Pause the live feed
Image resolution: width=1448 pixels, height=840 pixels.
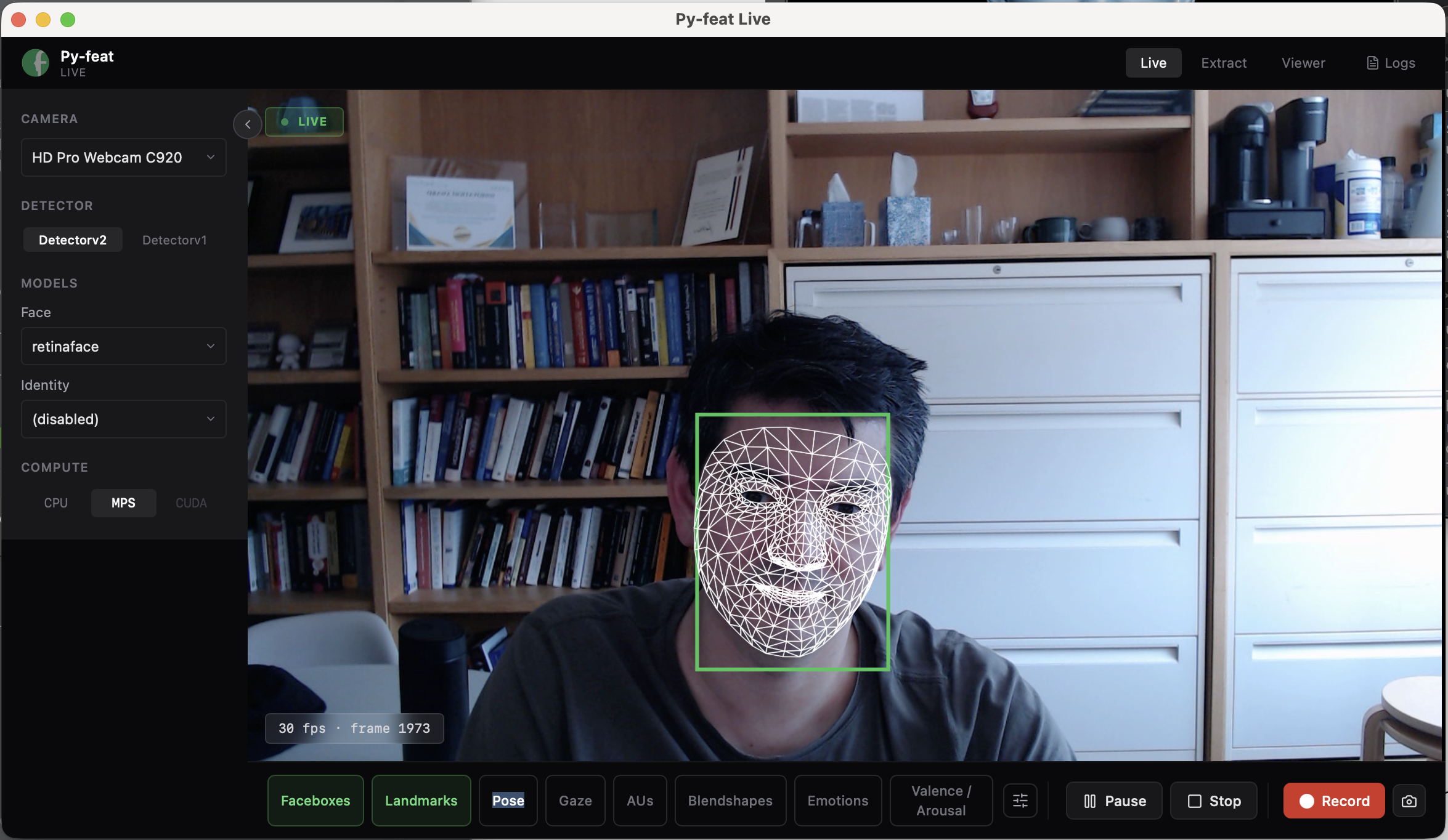click(x=1114, y=801)
